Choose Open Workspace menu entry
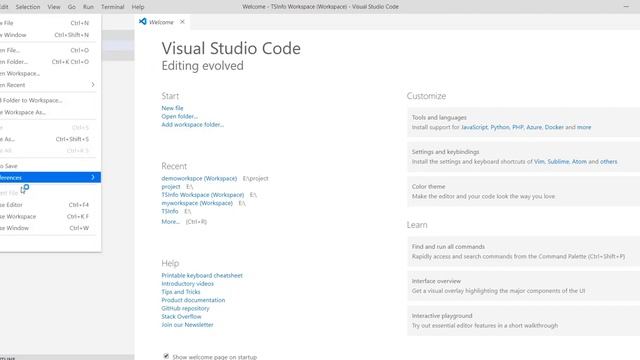Screen dimensions: 640x360 point(49,73)
